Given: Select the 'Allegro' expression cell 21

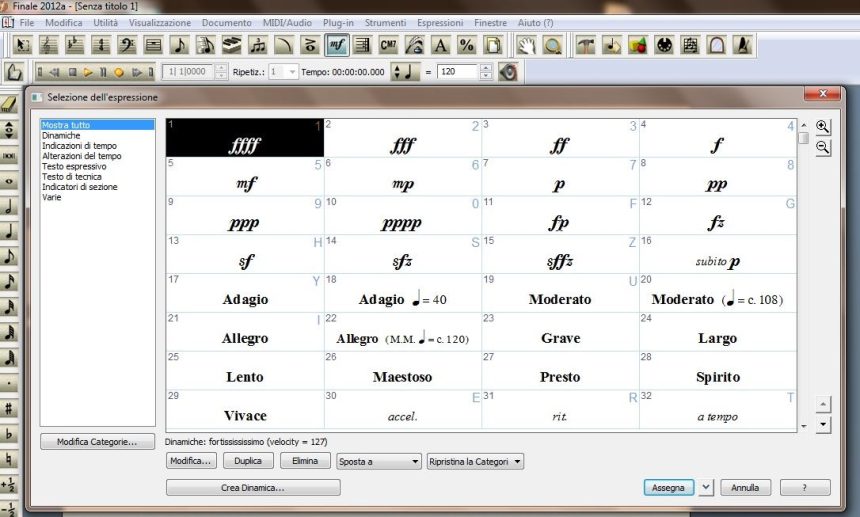Looking at the screenshot, I should point(245,331).
